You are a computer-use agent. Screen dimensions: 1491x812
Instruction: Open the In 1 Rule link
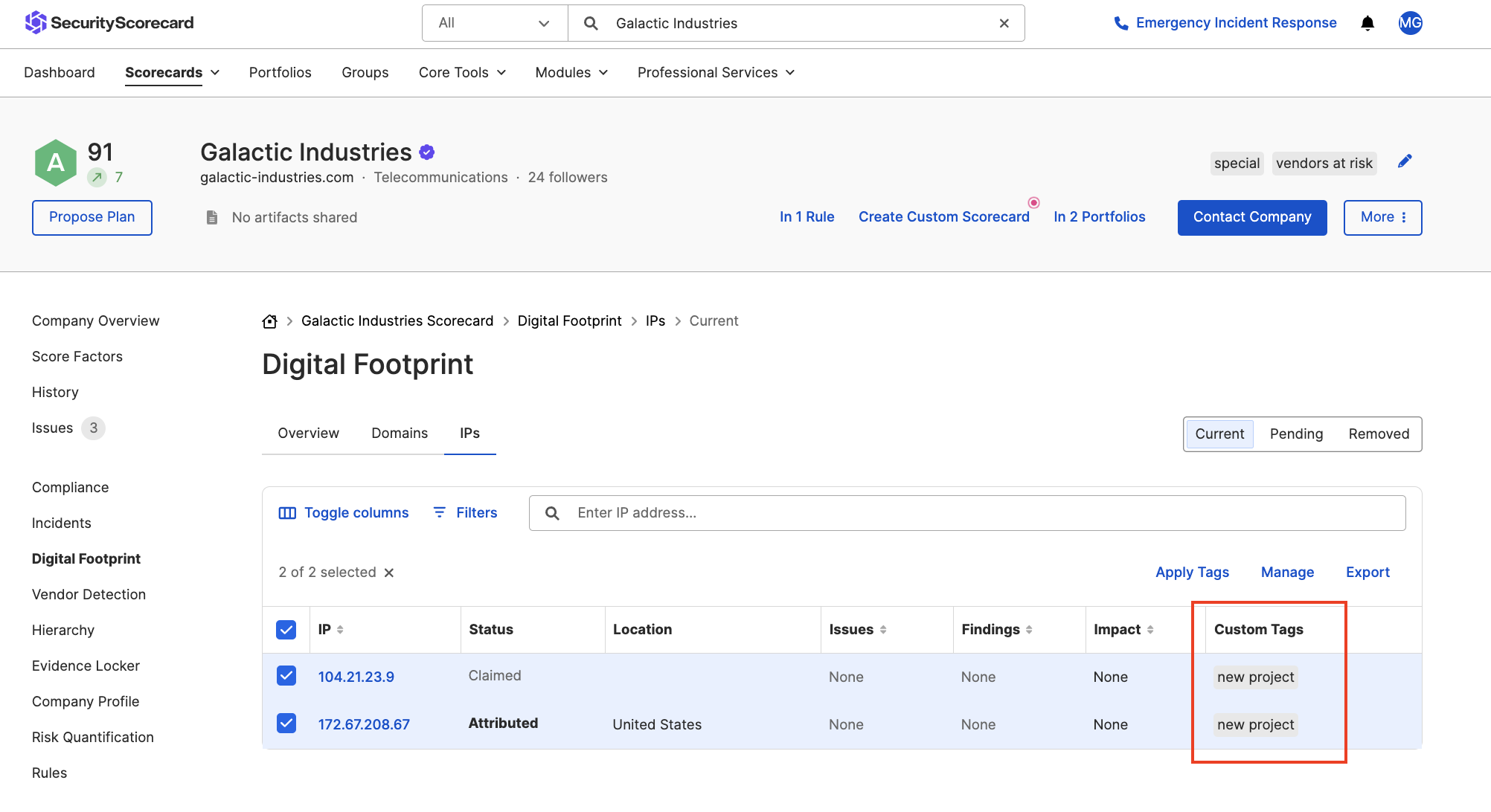[x=807, y=217]
